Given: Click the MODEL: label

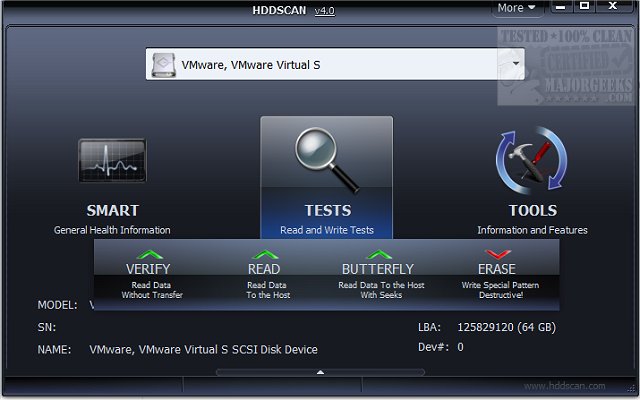Looking at the screenshot, I should click(x=57, y=305).
